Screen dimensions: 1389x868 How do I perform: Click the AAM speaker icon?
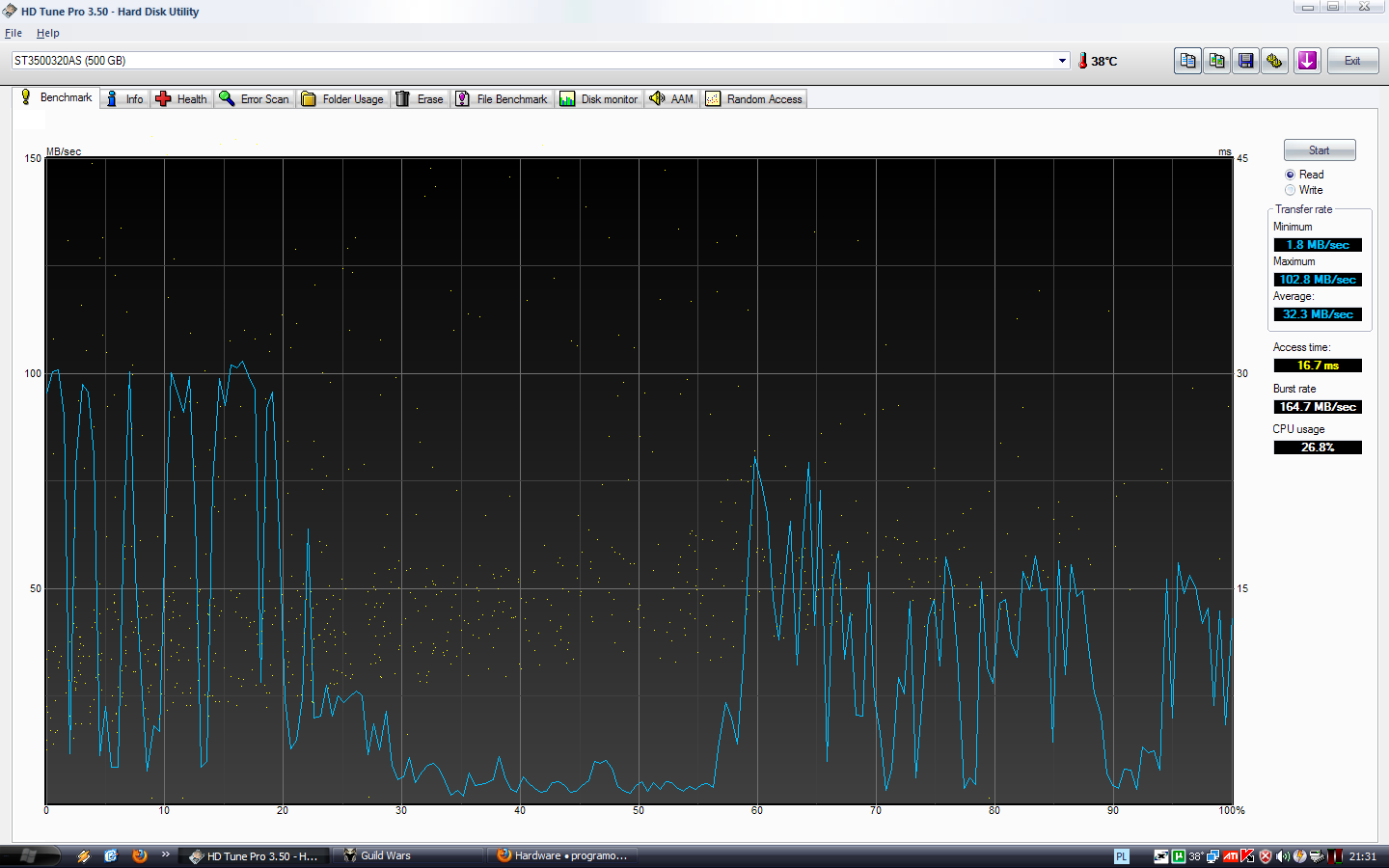pos(657,98)
